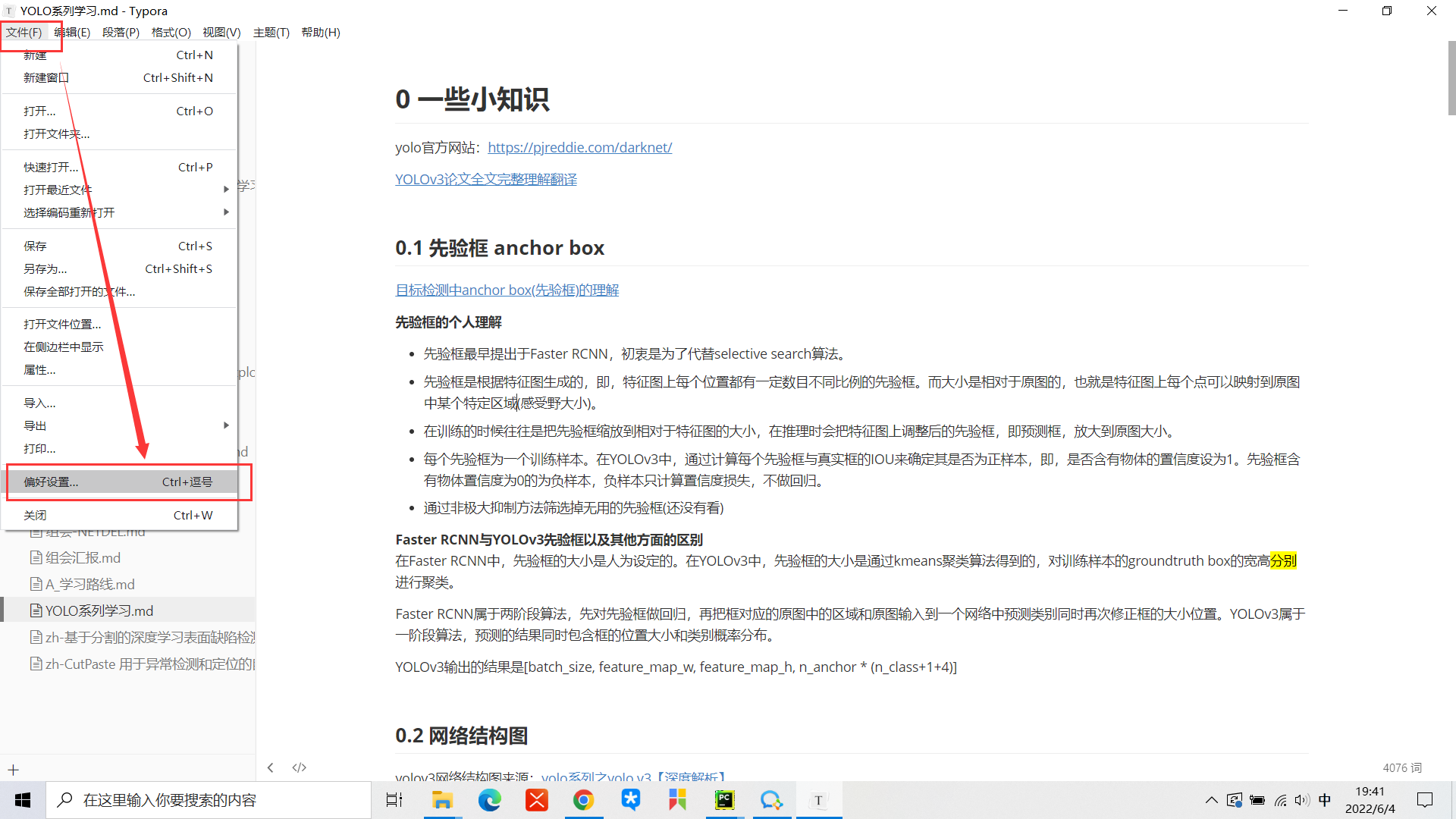Open zh-基于分割的深度学习 file in sidebar
Viewport: 1456px width, 819px height.
144,637
